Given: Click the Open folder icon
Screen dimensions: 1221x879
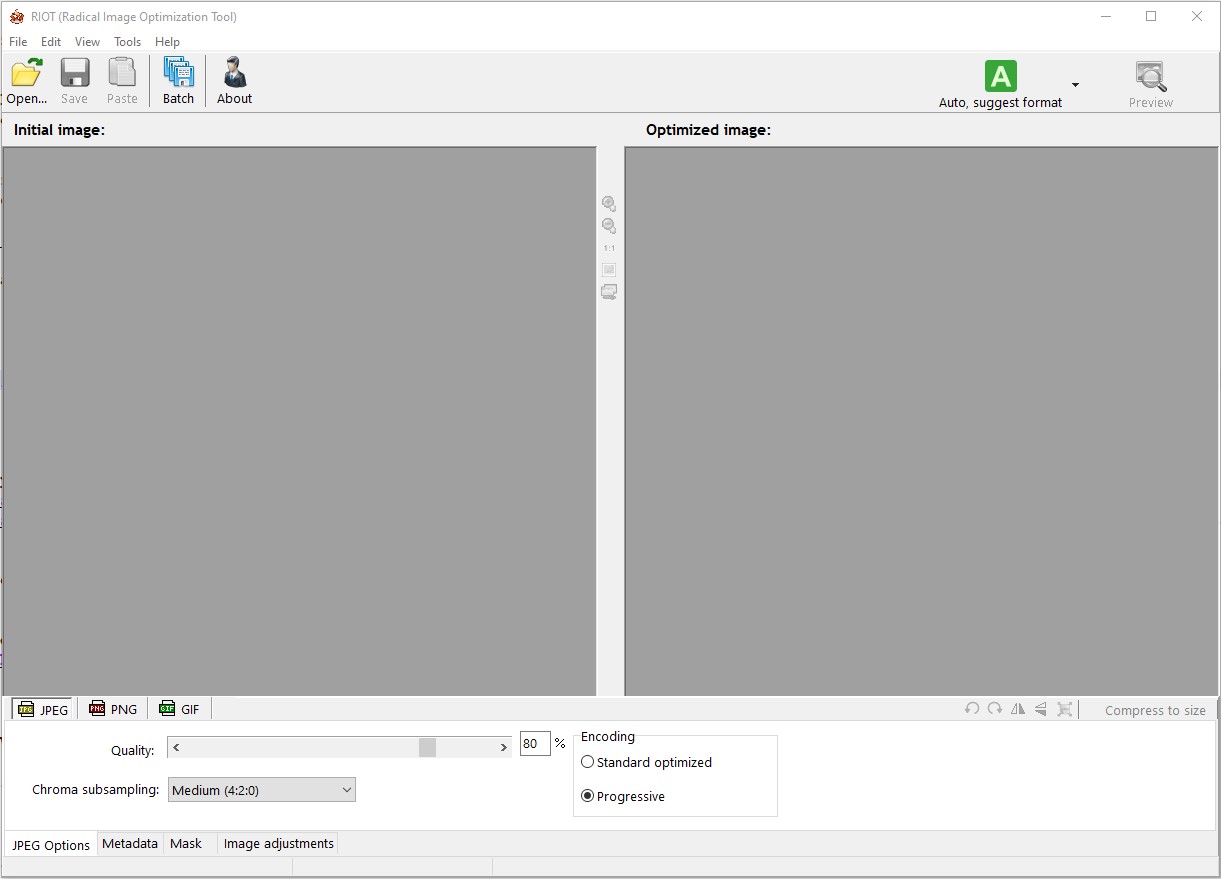Looking at the screenshot, I should pos(26,74).
